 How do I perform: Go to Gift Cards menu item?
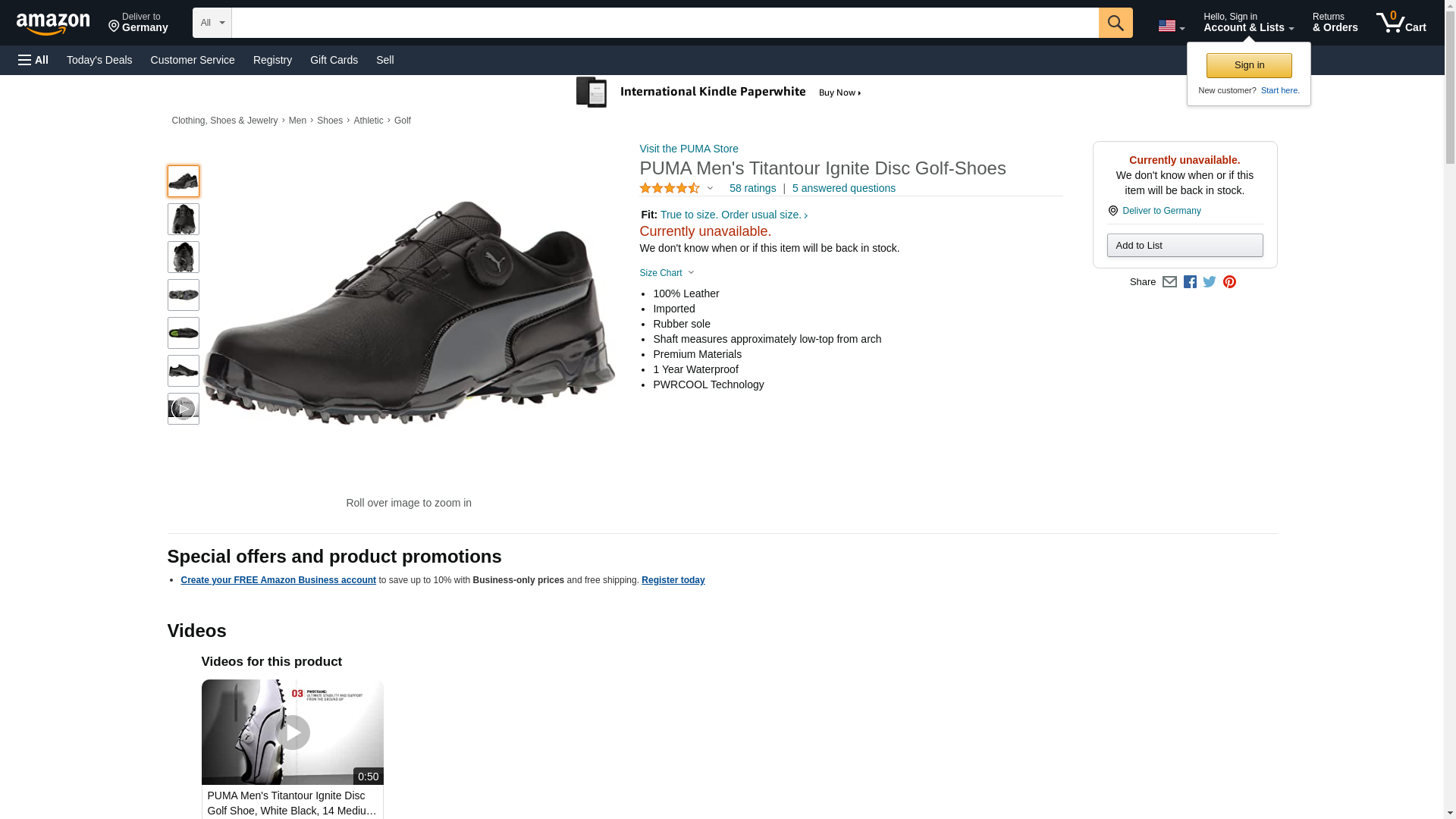pos(334,60)
